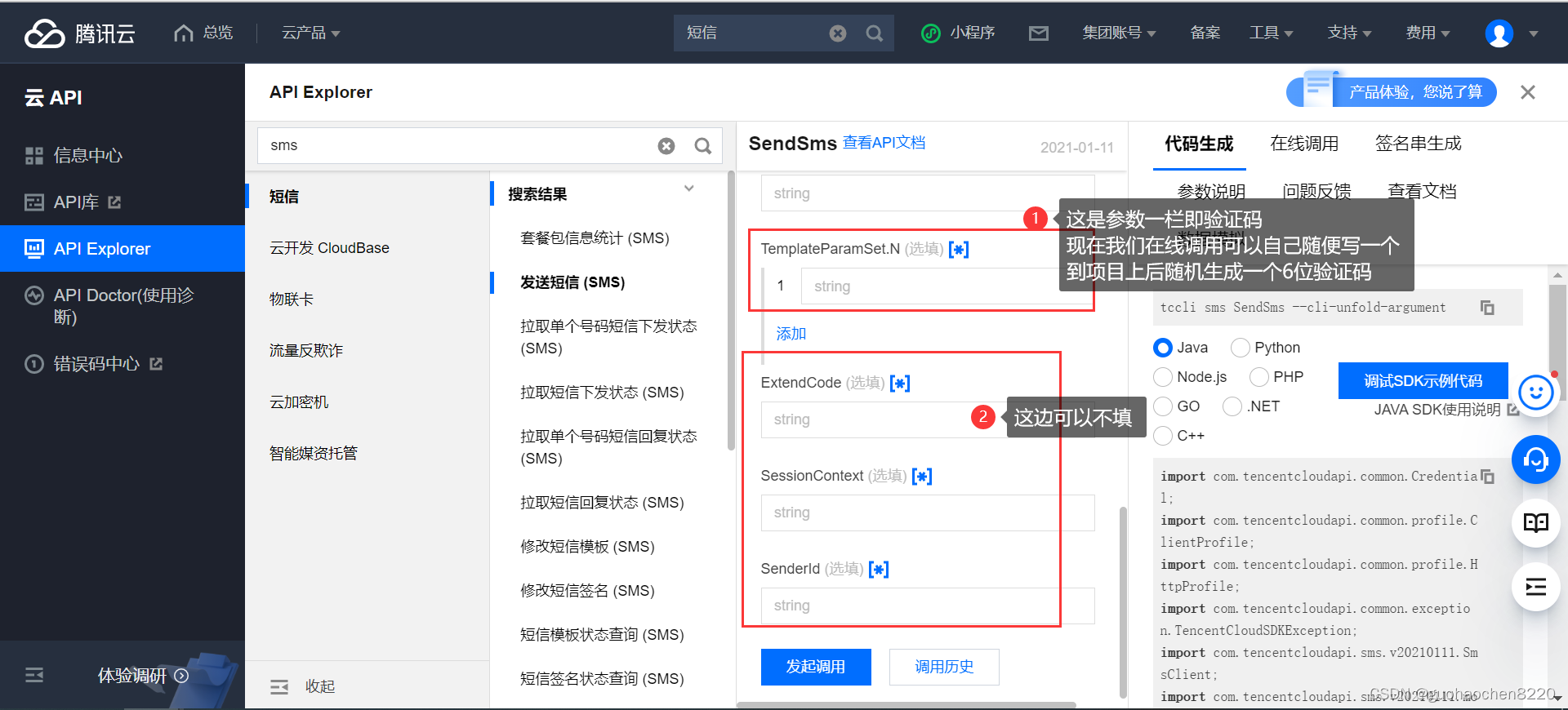Select GO language radio

1163,406
